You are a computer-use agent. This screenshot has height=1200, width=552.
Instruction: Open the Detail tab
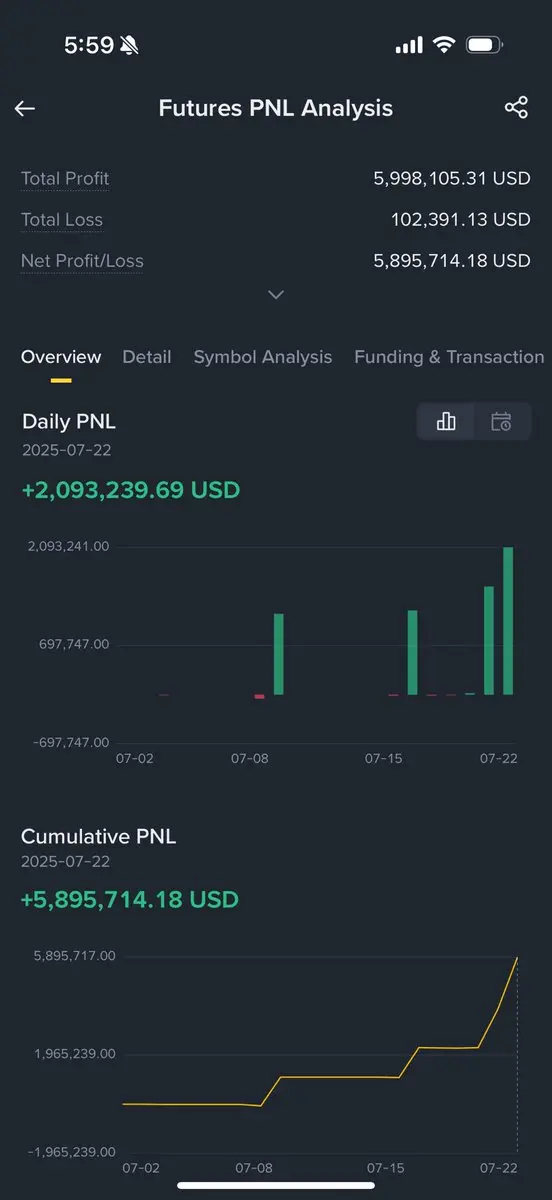point(147,357)
